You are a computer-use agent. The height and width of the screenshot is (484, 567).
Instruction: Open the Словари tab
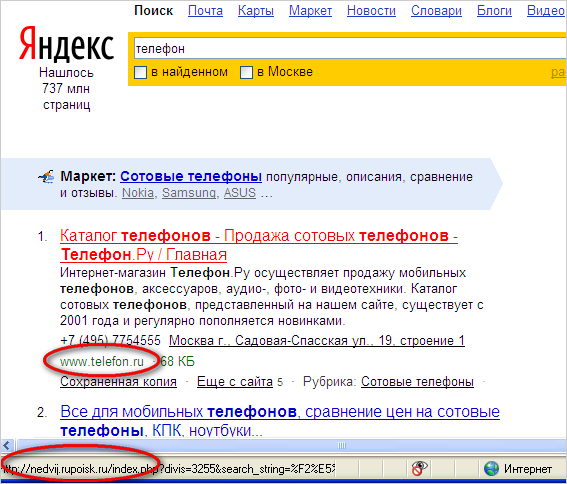[x=436, y=11]
